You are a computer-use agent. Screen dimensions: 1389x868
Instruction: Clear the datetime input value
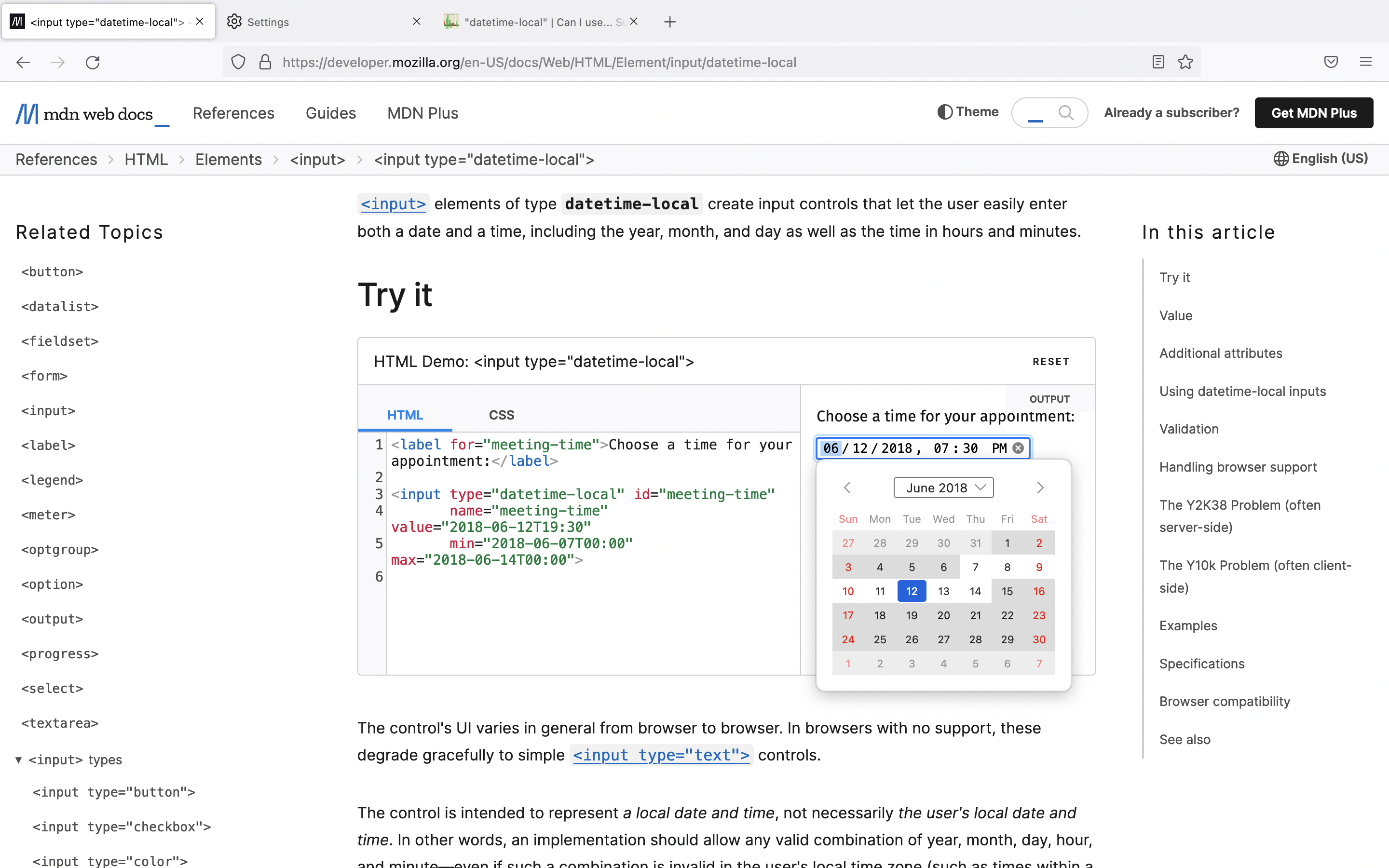[x=1018, y=448]
